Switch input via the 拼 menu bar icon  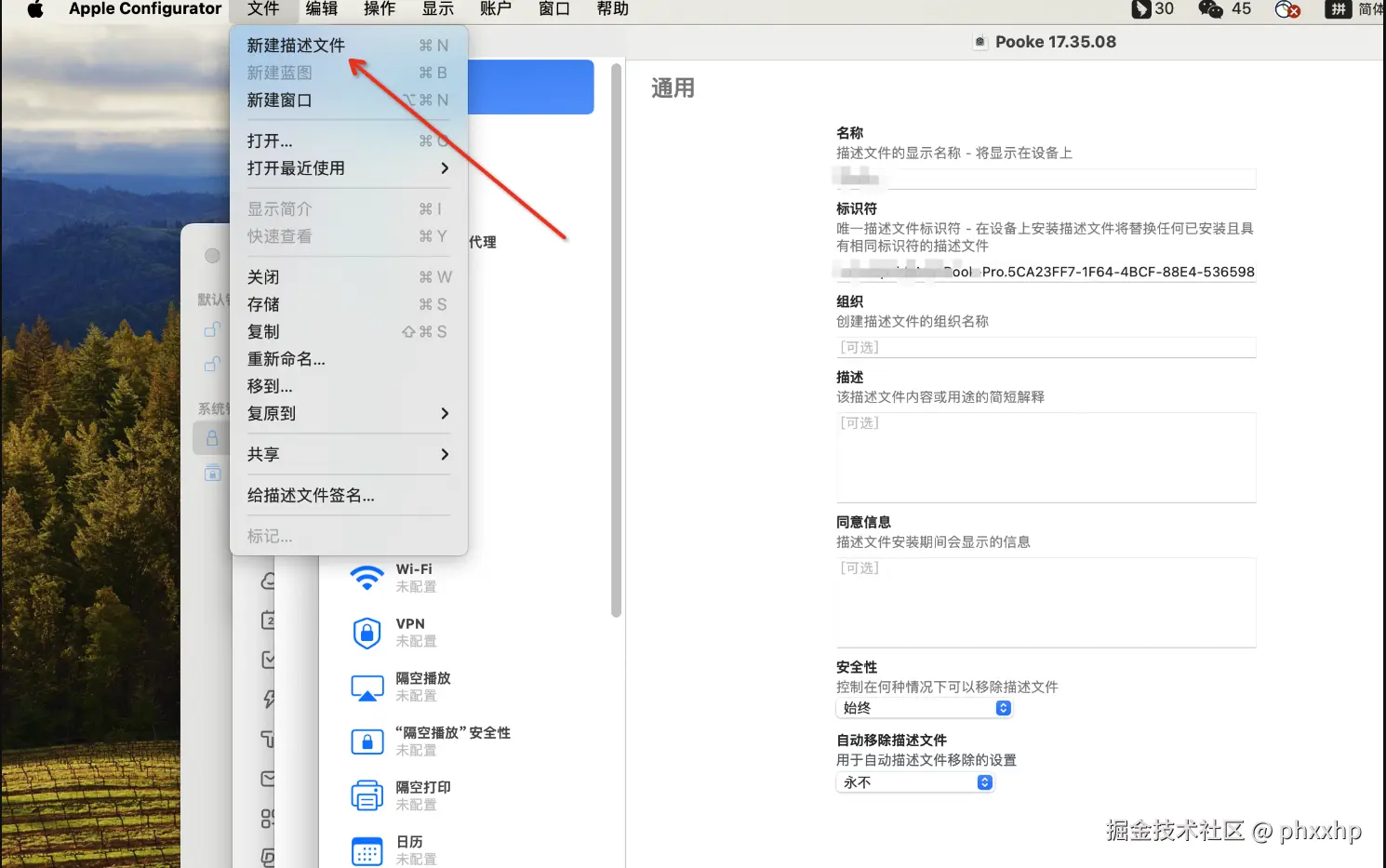click(1338, 9)
